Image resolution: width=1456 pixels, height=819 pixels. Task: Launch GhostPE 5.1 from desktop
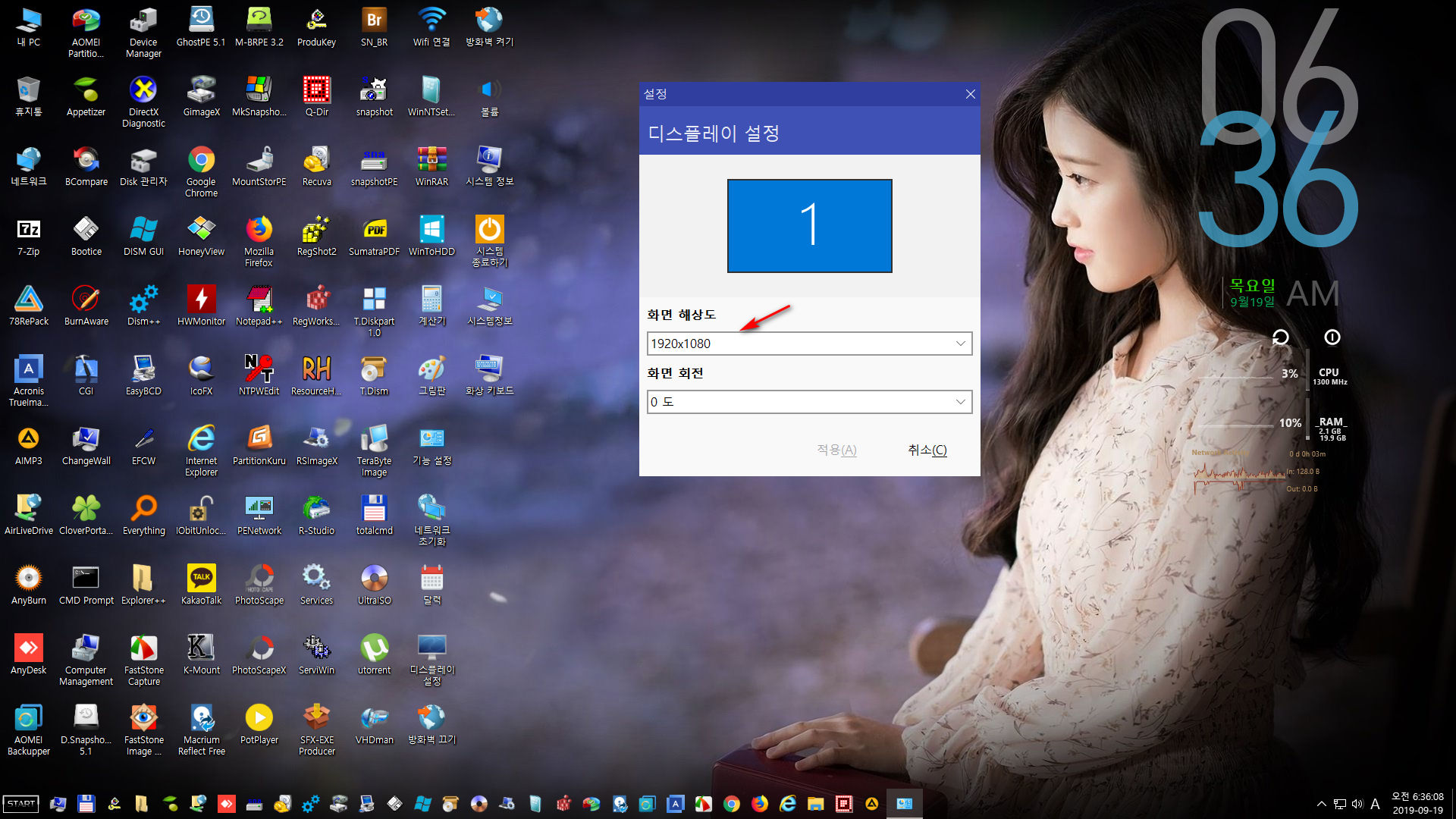(x=201, y=27)
